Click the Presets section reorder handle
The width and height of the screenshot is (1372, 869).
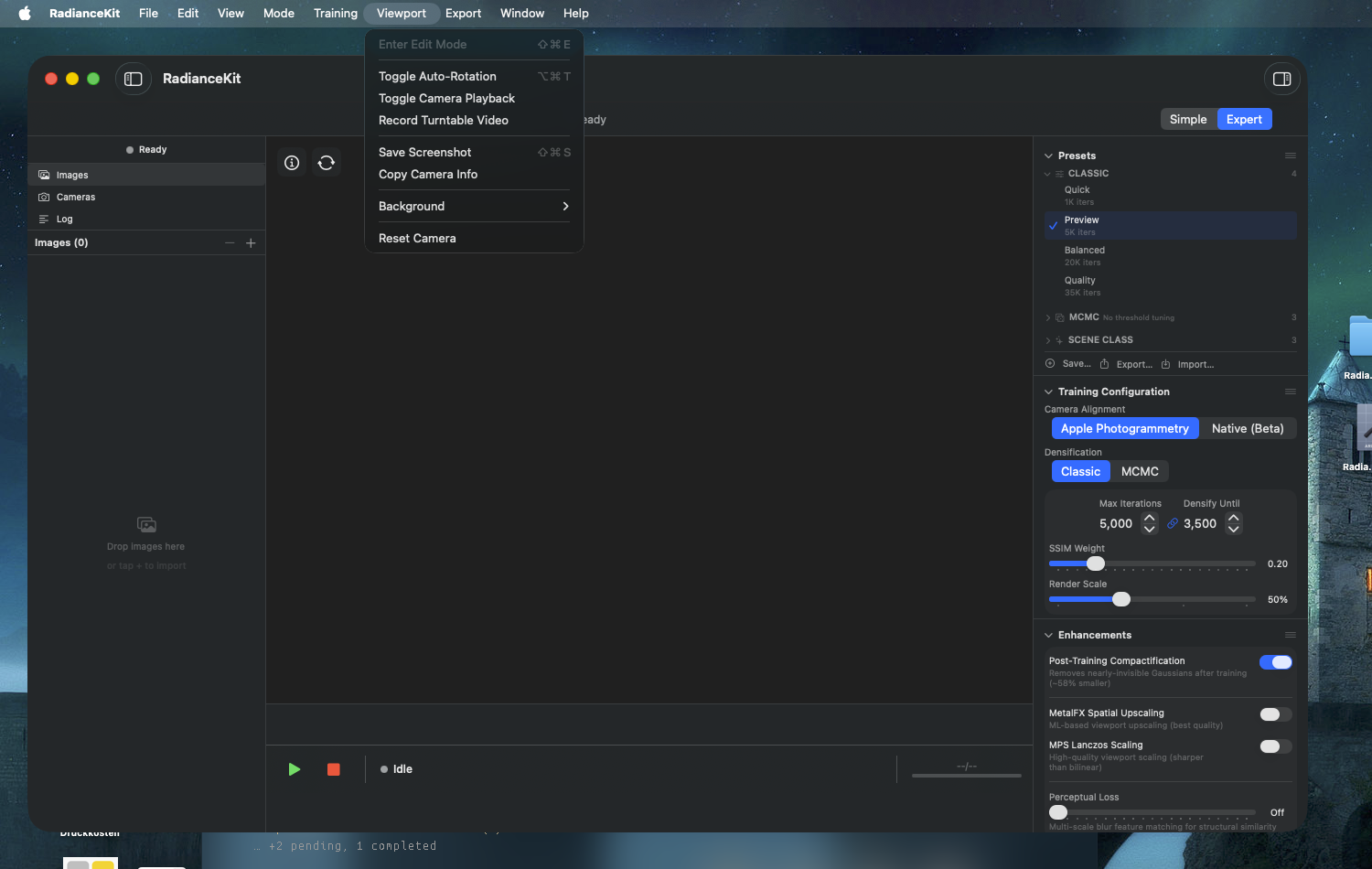[1291, 156]
